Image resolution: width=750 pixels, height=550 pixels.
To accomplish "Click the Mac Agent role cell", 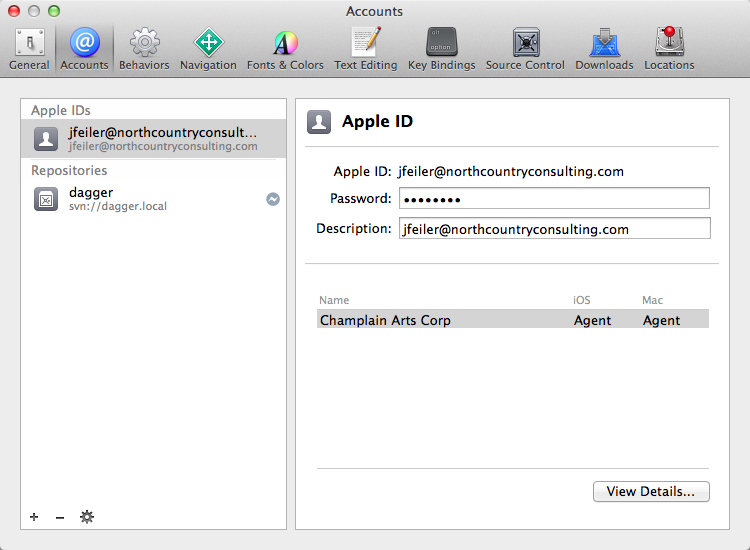I will coord(661,320).
